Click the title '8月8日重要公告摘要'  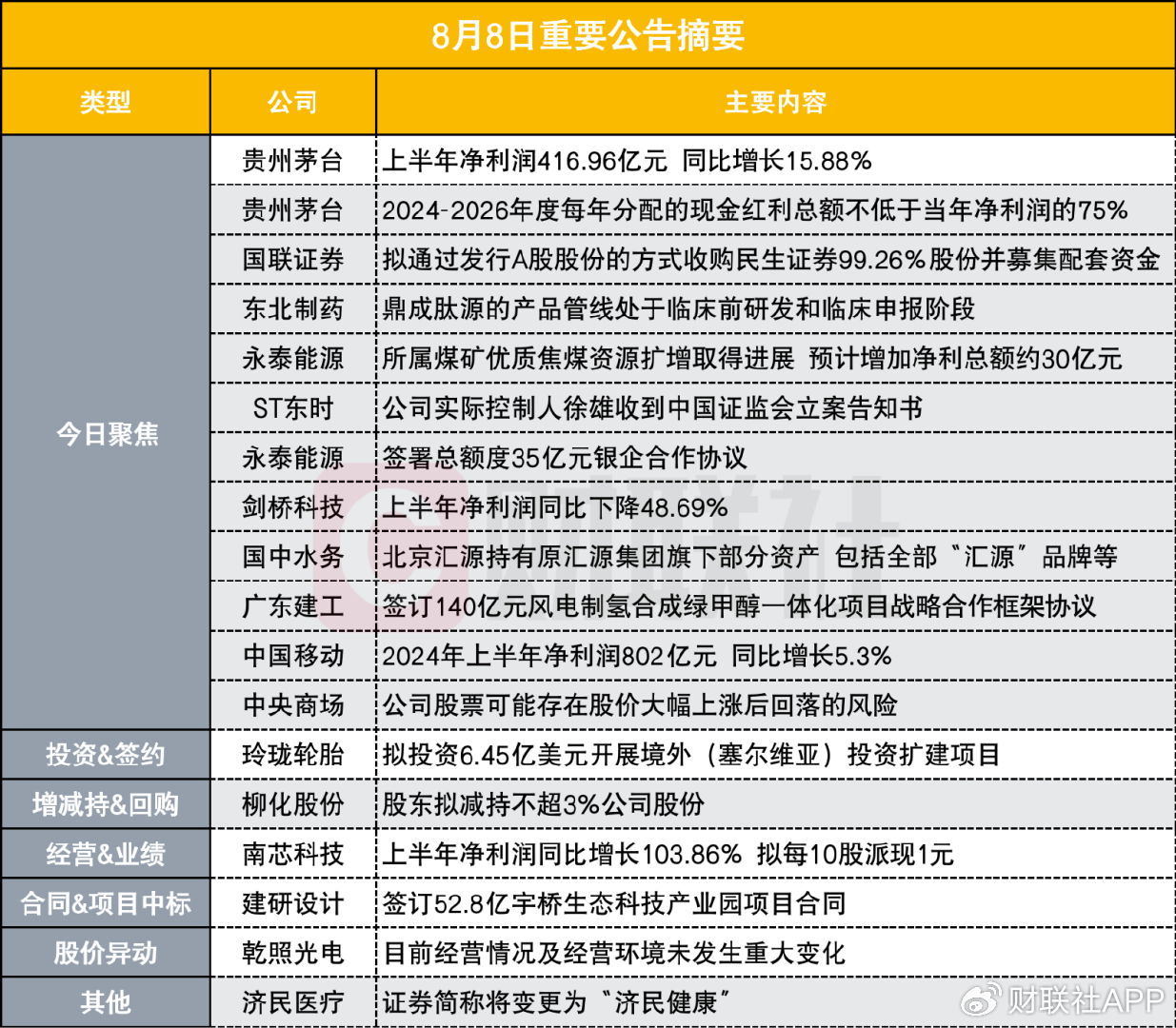tap(588, 35)
